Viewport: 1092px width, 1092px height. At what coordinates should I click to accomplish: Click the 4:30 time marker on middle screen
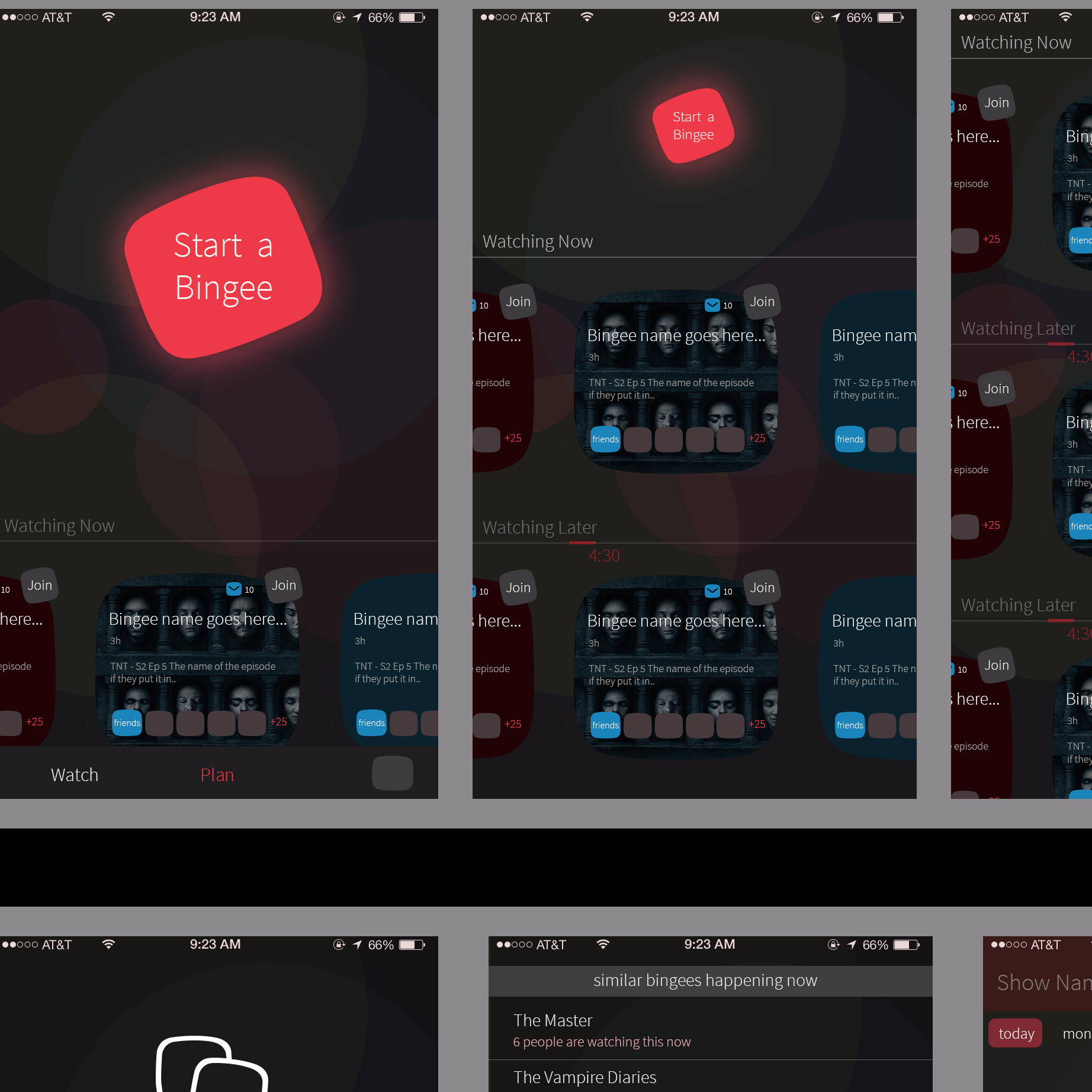[603, 555]
